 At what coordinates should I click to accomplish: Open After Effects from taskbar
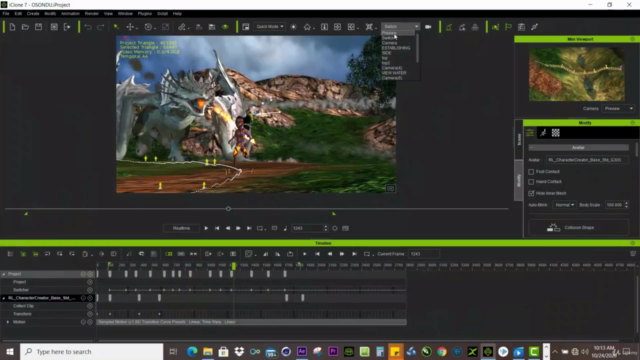tap(302, 351)
